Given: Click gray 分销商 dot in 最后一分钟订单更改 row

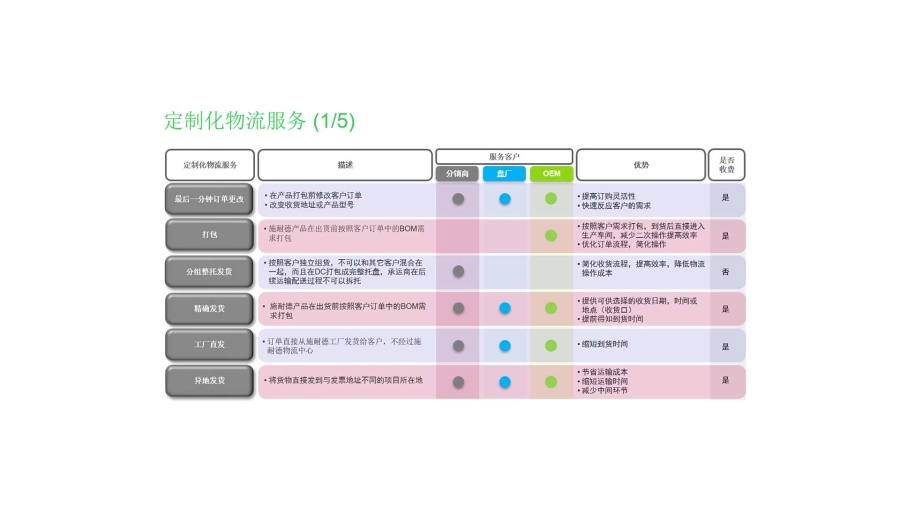Looking at the screenshot, I should click(x=458, y=198).
